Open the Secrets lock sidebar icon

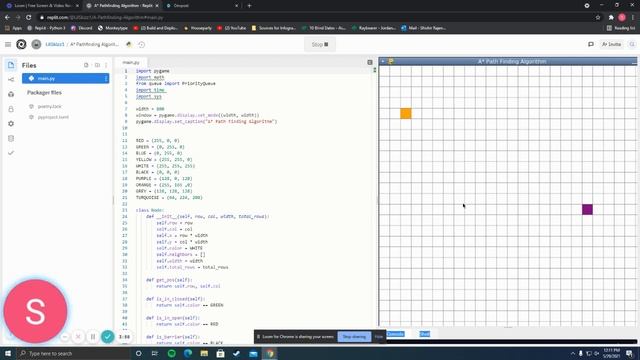coord(11,109)
